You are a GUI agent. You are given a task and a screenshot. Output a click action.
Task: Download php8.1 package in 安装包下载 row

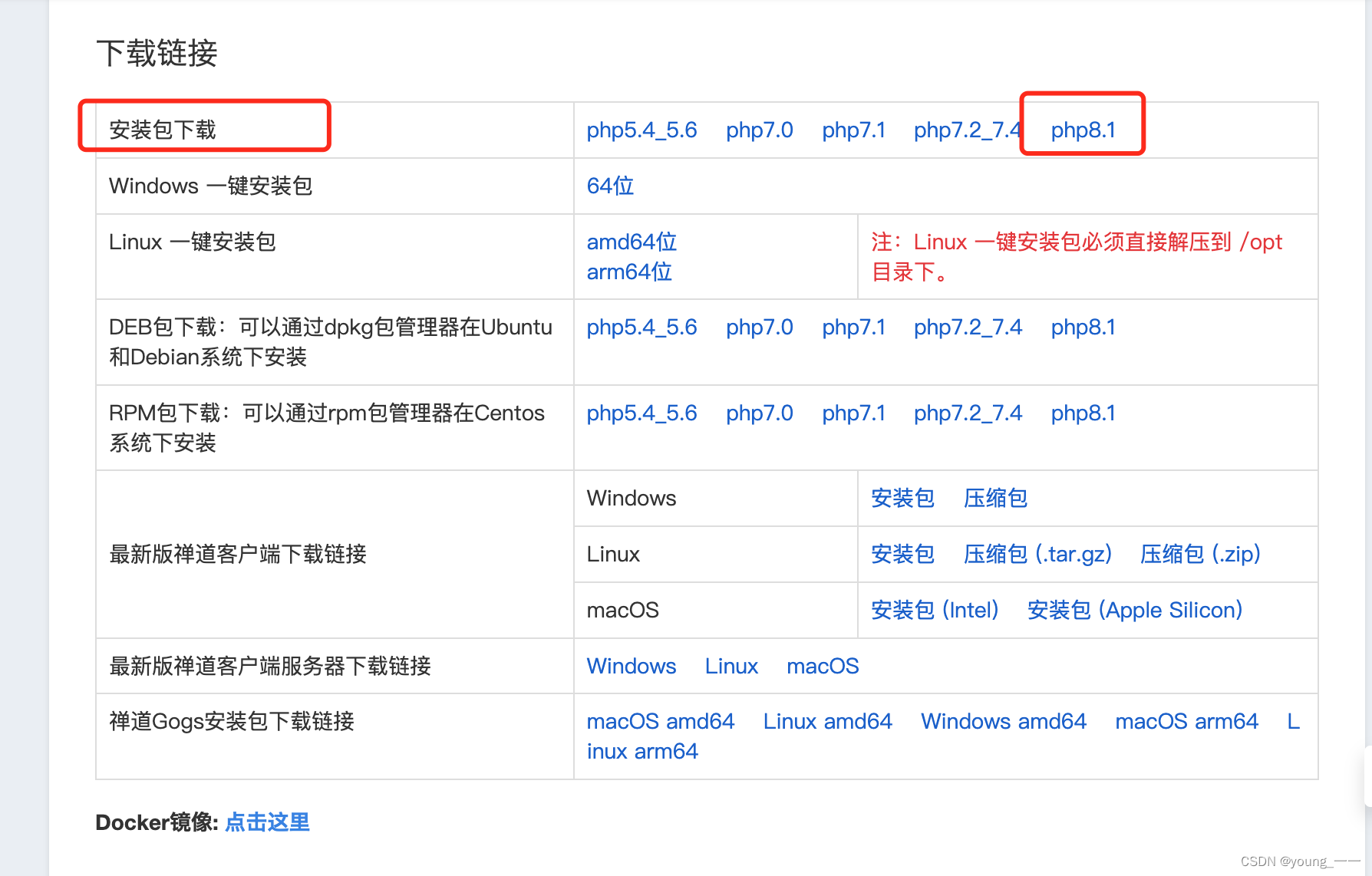tap(1083, 130)
